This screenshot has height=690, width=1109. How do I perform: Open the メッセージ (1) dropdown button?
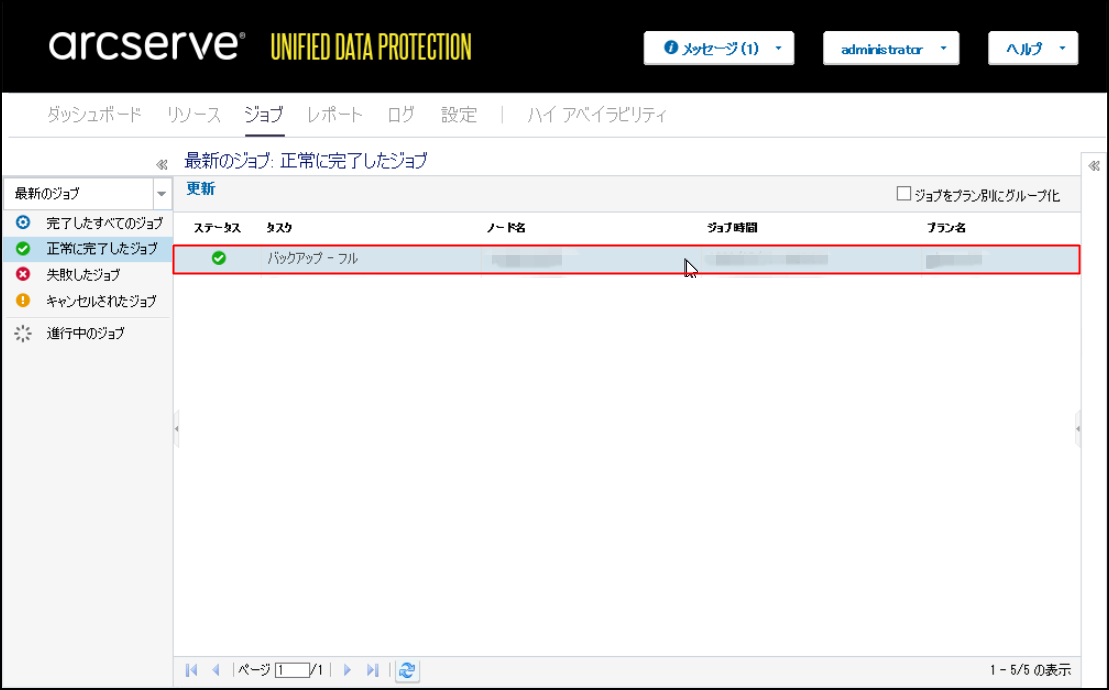click(x=719, y=48)
